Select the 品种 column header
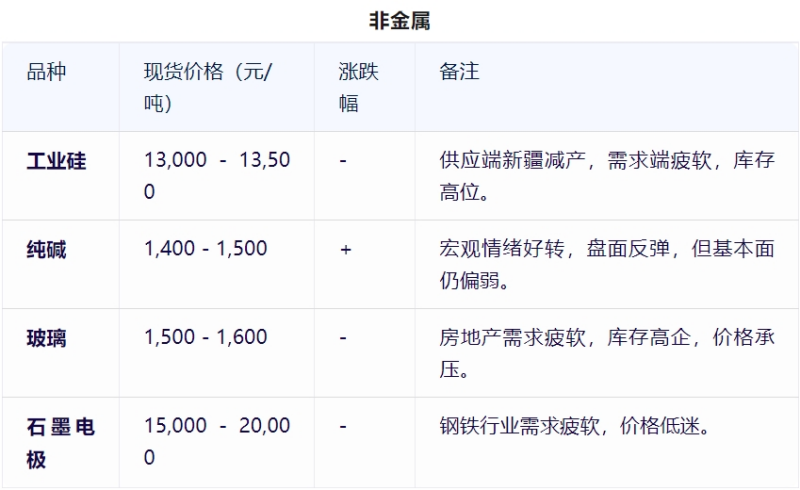800x490 pixels. tap(47, 72)
